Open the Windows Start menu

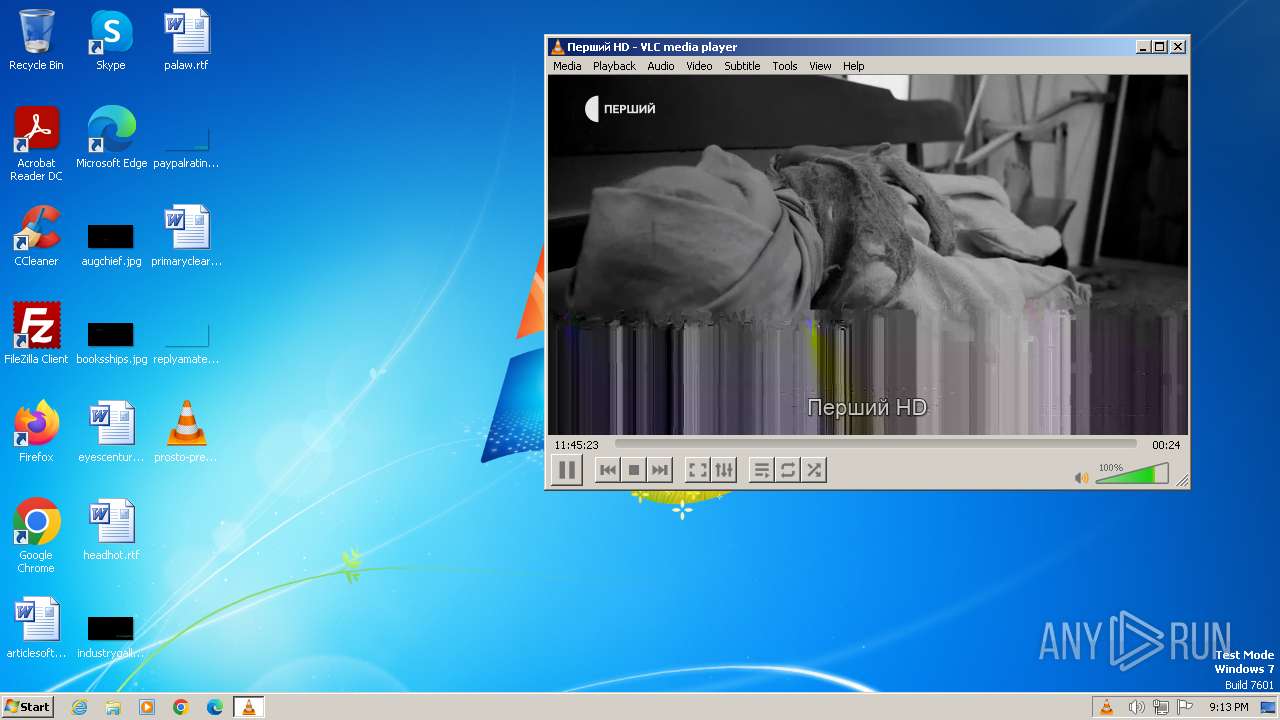(27, 707)
